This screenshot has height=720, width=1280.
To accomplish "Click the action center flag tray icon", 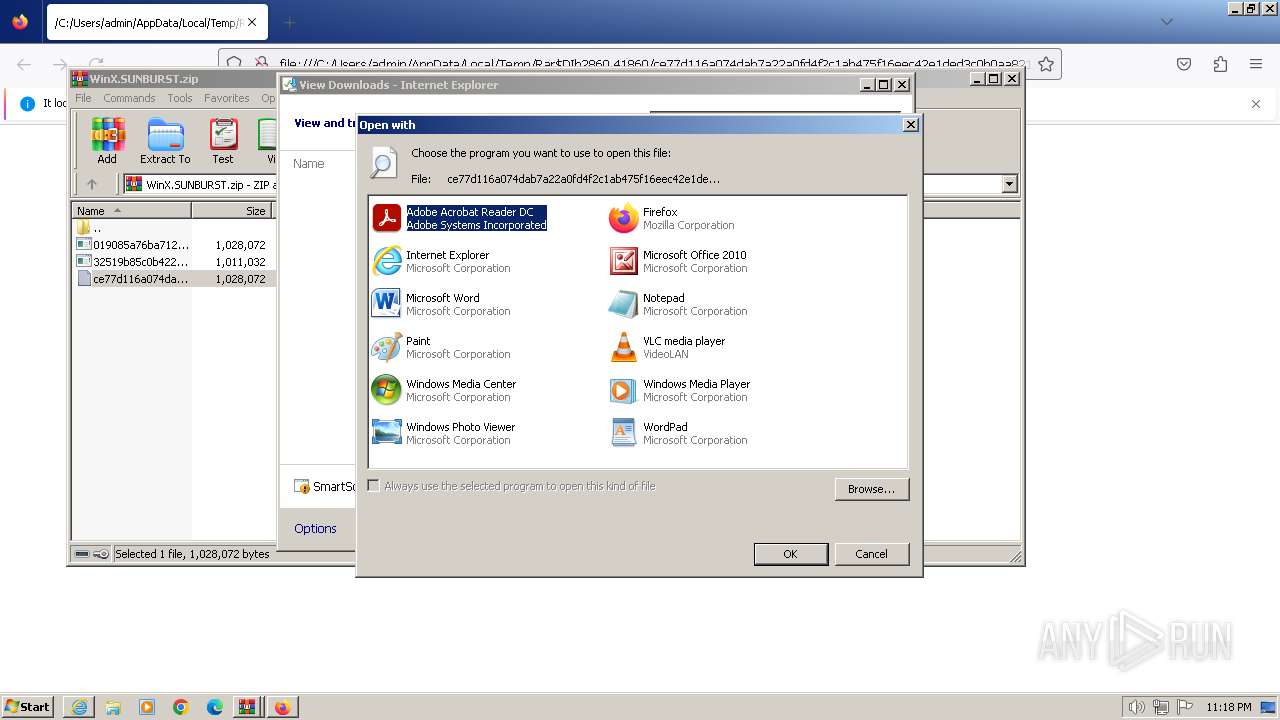I will [x=1186, y=707].
